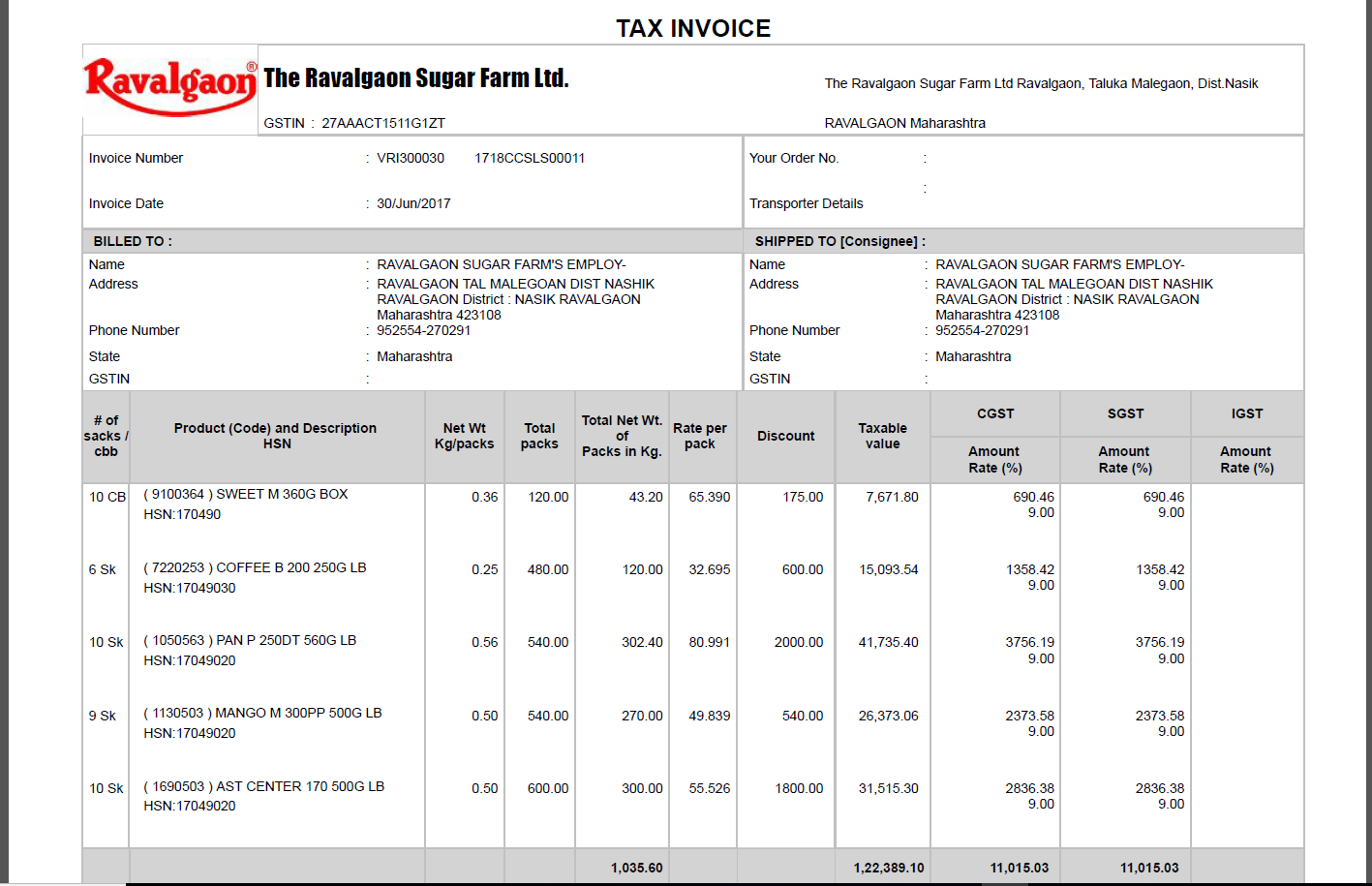
Task: Select product PAN P 250DT 560G LB
Action: [287, 640]
